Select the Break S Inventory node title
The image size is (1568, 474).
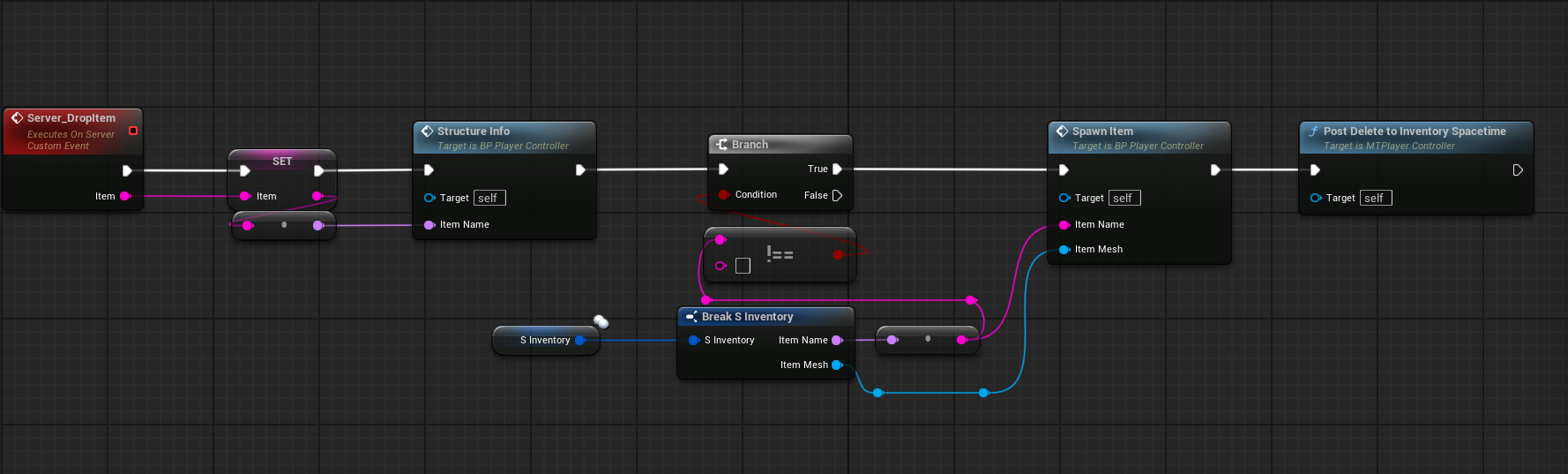click(748, 316)
